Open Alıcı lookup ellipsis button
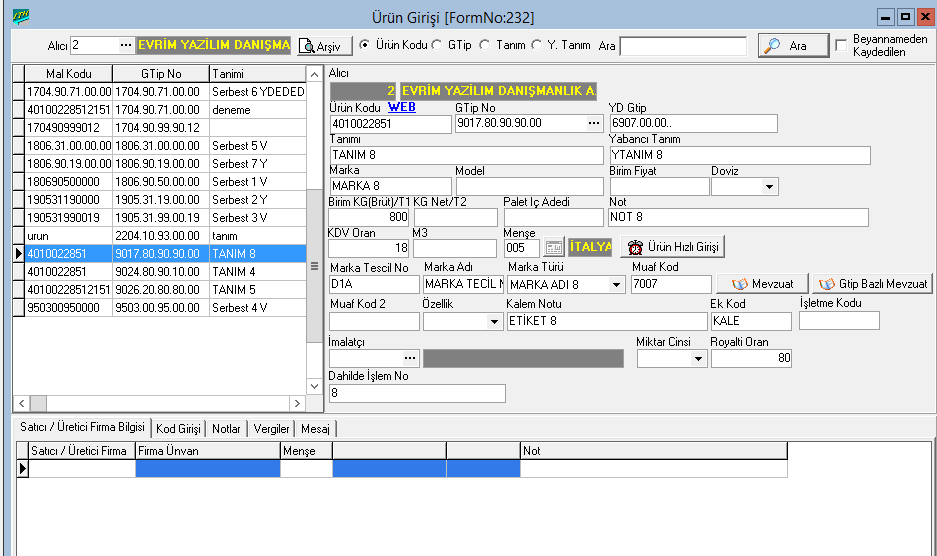This screenshot has width=937, height=556. 125,45
